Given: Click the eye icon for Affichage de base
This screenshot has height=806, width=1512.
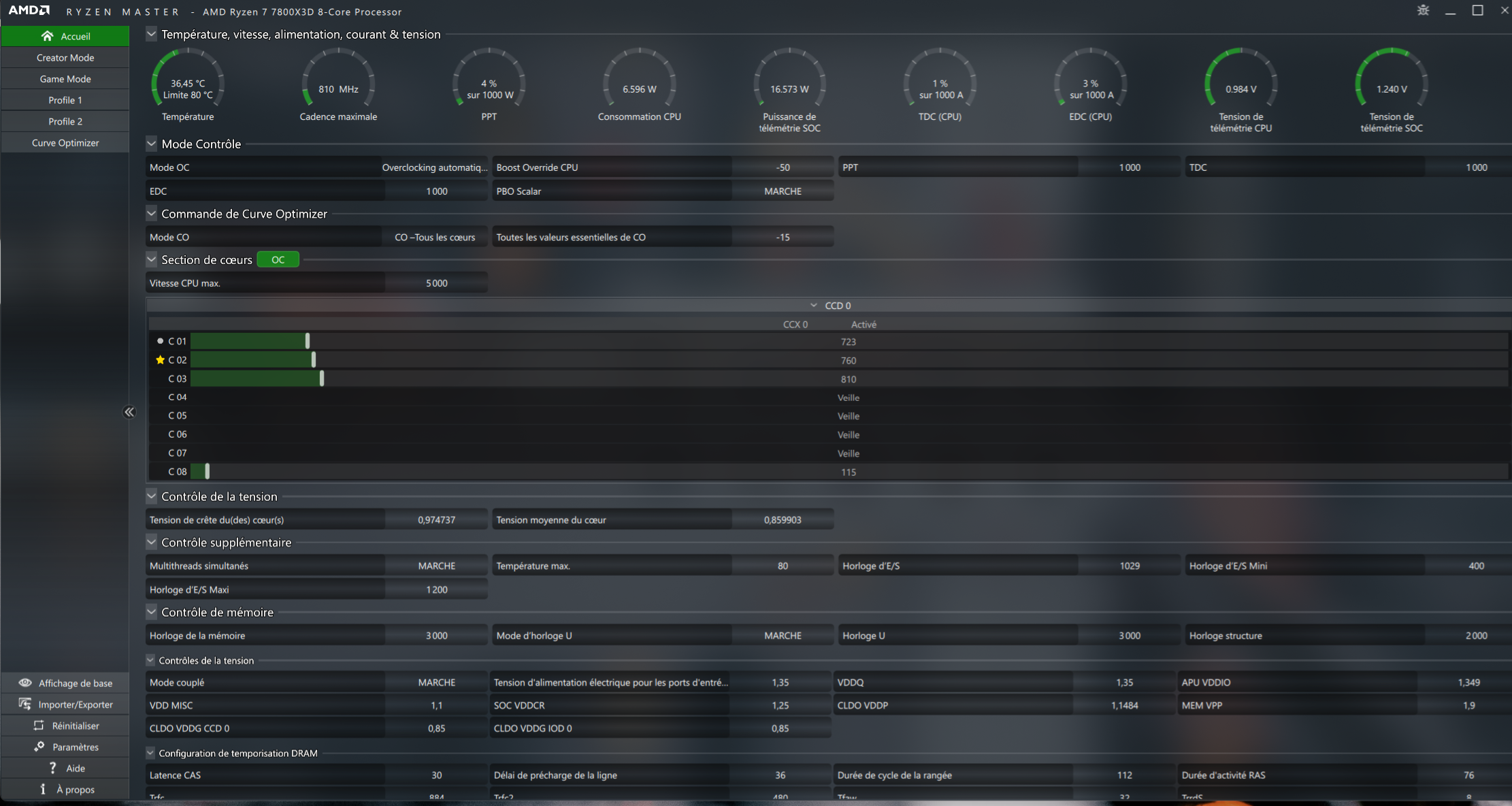Looking at the screenshot, I should tap(25, 683).
